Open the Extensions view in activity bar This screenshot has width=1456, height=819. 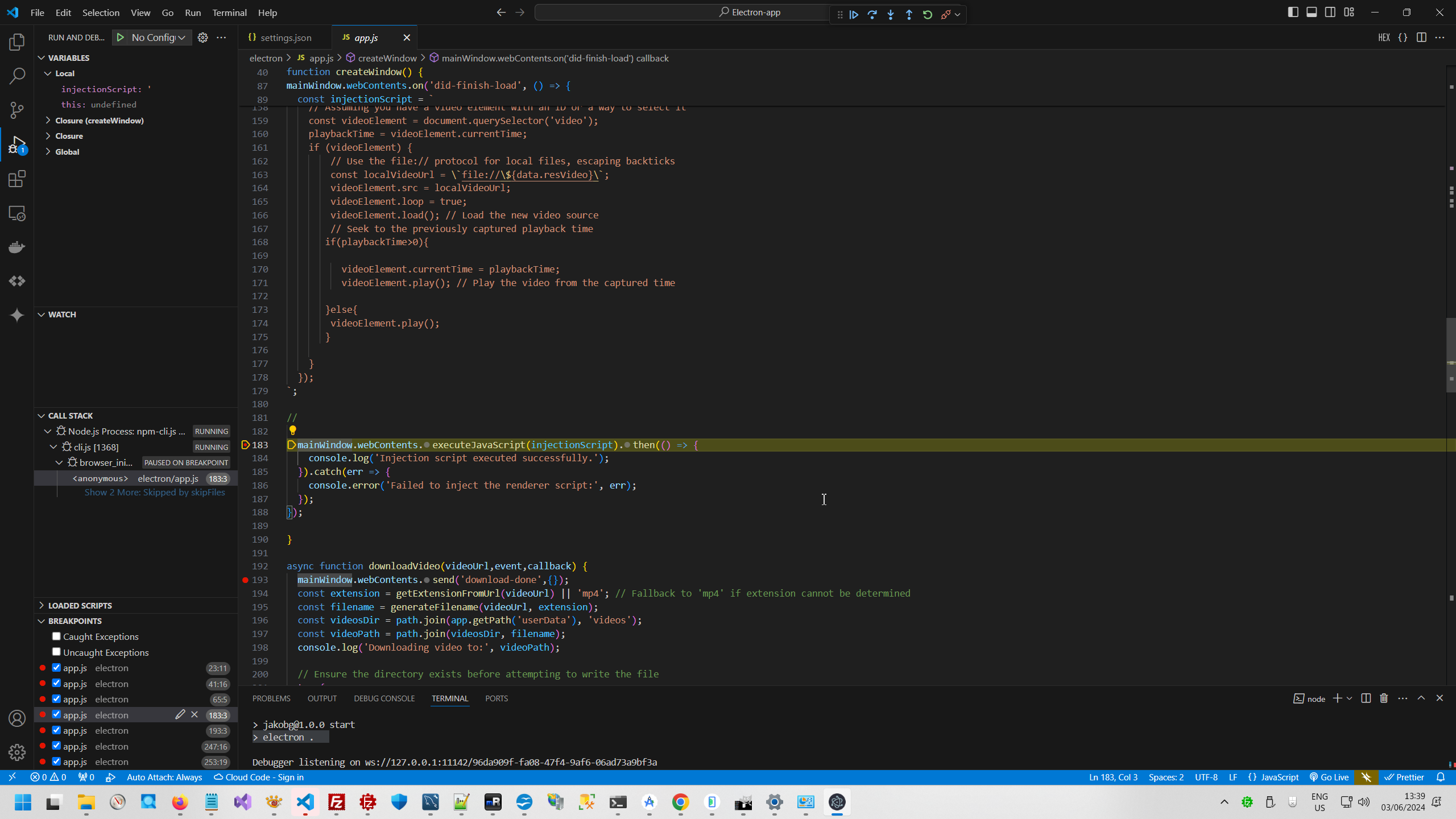17,179
